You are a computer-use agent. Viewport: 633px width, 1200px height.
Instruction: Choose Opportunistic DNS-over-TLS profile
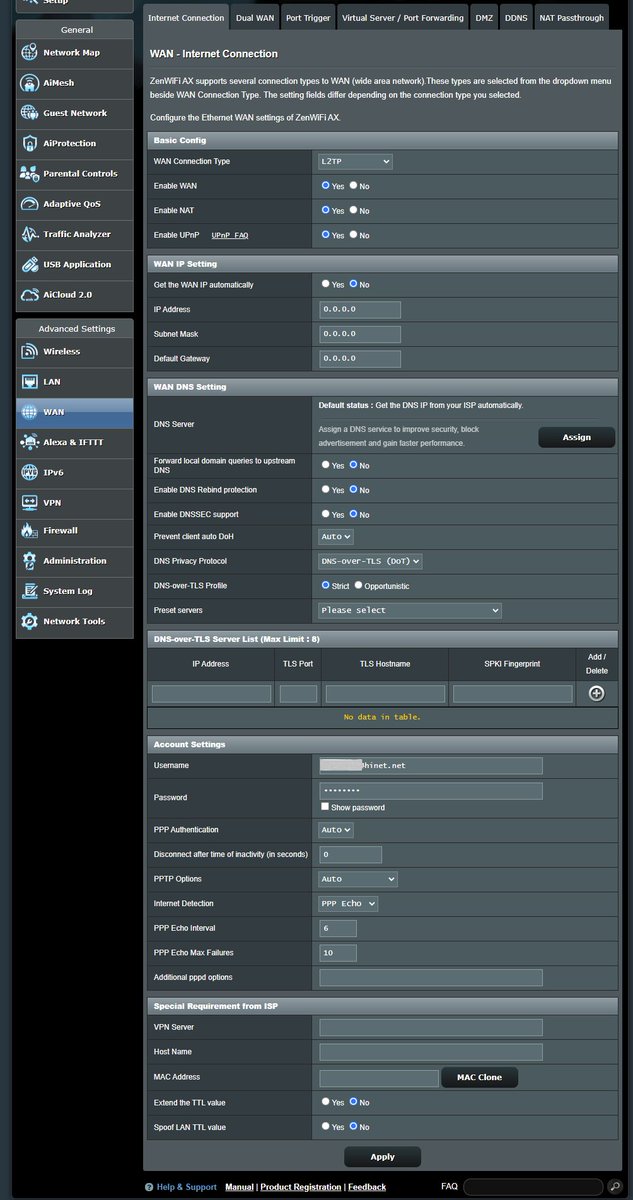[359, 586]
